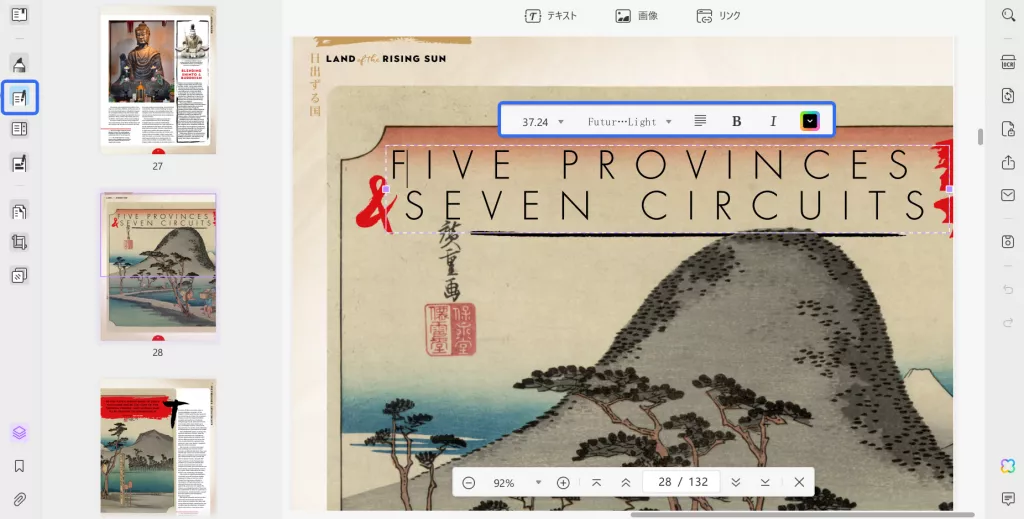Open the Convert PDF tool
The height and width of the screenshot is (519, 1024).
1008,95
